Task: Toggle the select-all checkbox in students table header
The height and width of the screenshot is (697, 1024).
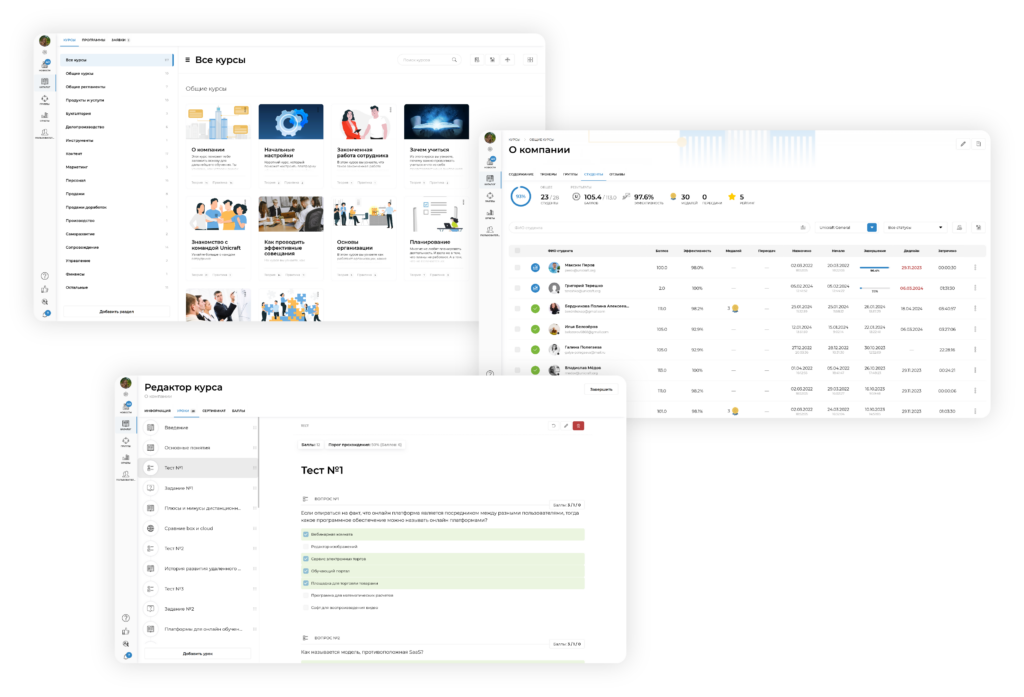Action: [x=517, y=250]
